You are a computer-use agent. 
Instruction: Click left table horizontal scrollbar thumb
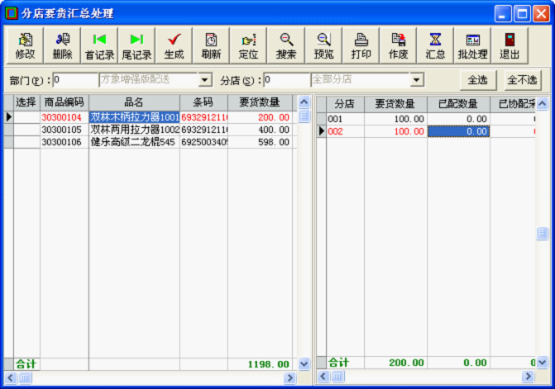click(x=25, y=378)
